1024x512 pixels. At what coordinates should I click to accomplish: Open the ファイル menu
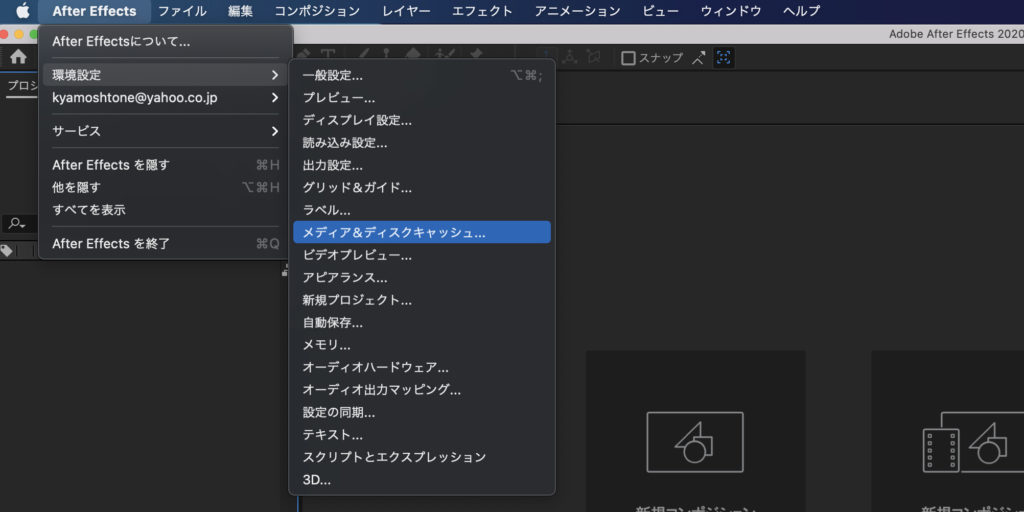182,11
